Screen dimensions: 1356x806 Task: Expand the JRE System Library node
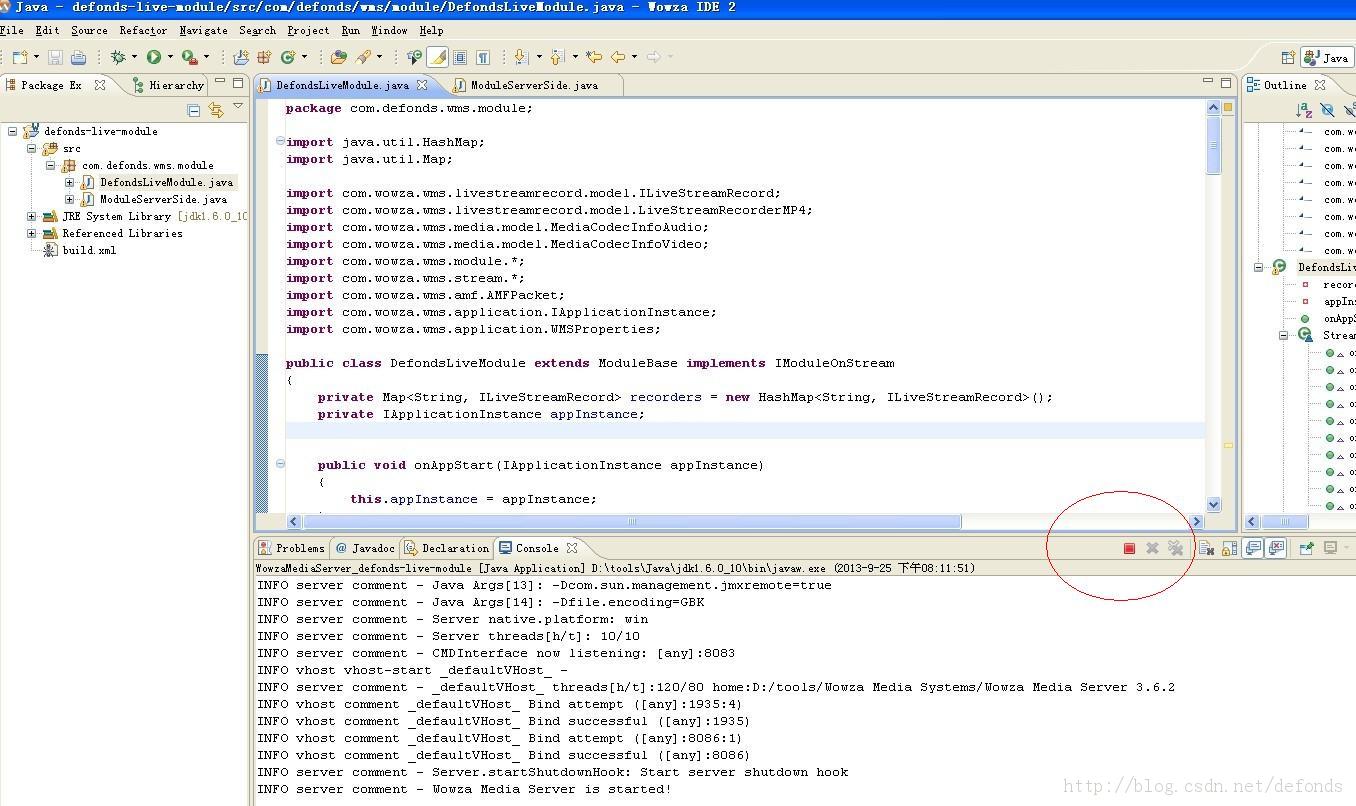[32, 216]
